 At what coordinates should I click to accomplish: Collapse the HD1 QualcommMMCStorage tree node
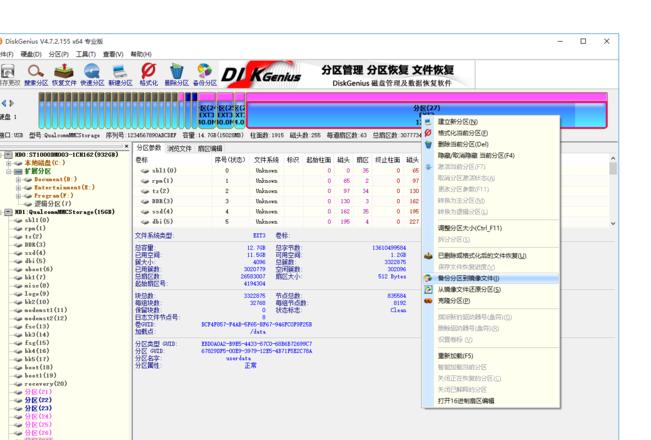click(1, 212)
